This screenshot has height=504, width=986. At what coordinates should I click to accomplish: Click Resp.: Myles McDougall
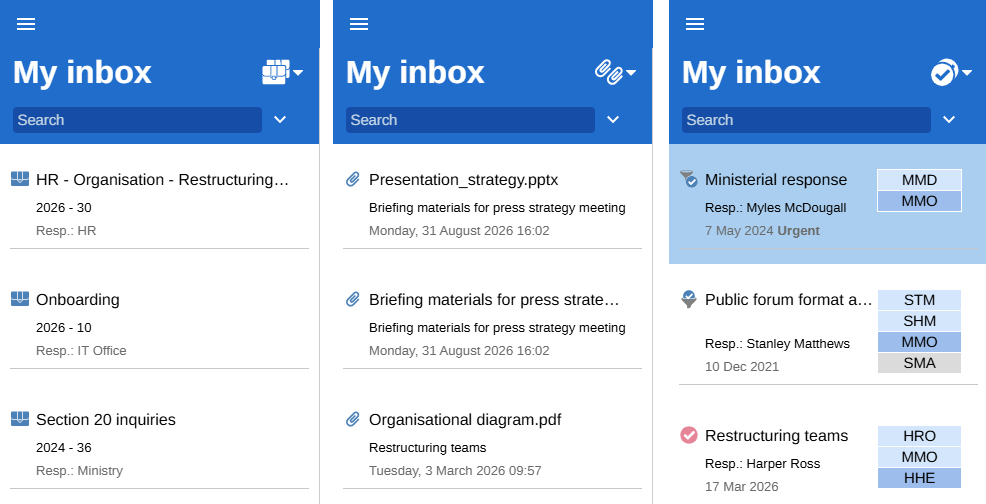(775, 208)
